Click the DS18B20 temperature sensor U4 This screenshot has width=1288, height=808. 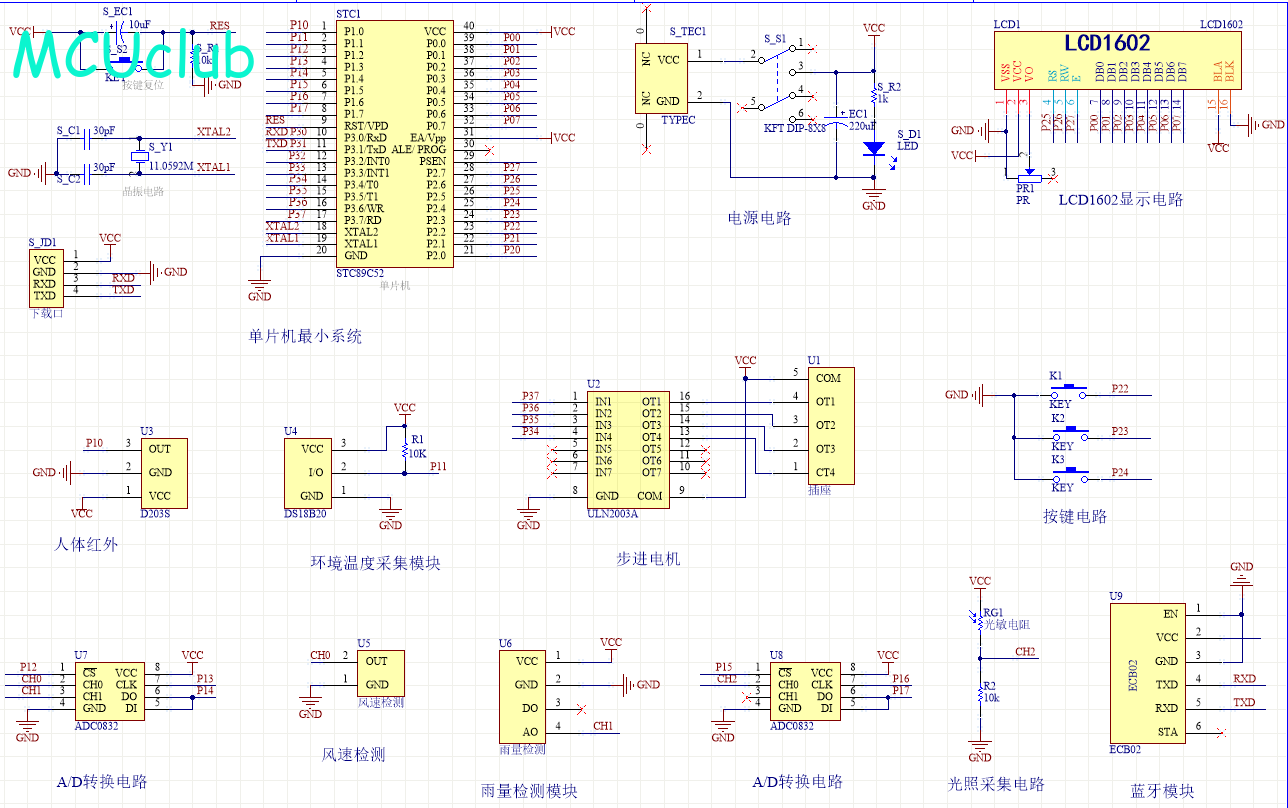(312, 472)
